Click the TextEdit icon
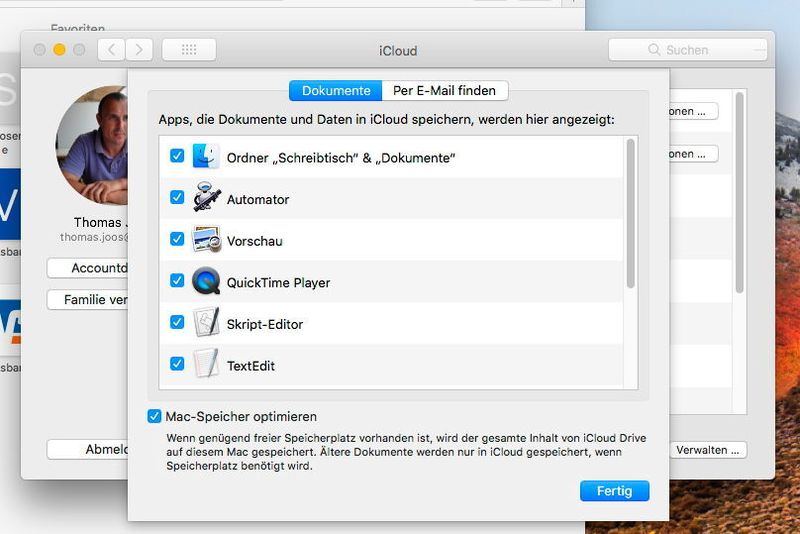 point(206,363)
